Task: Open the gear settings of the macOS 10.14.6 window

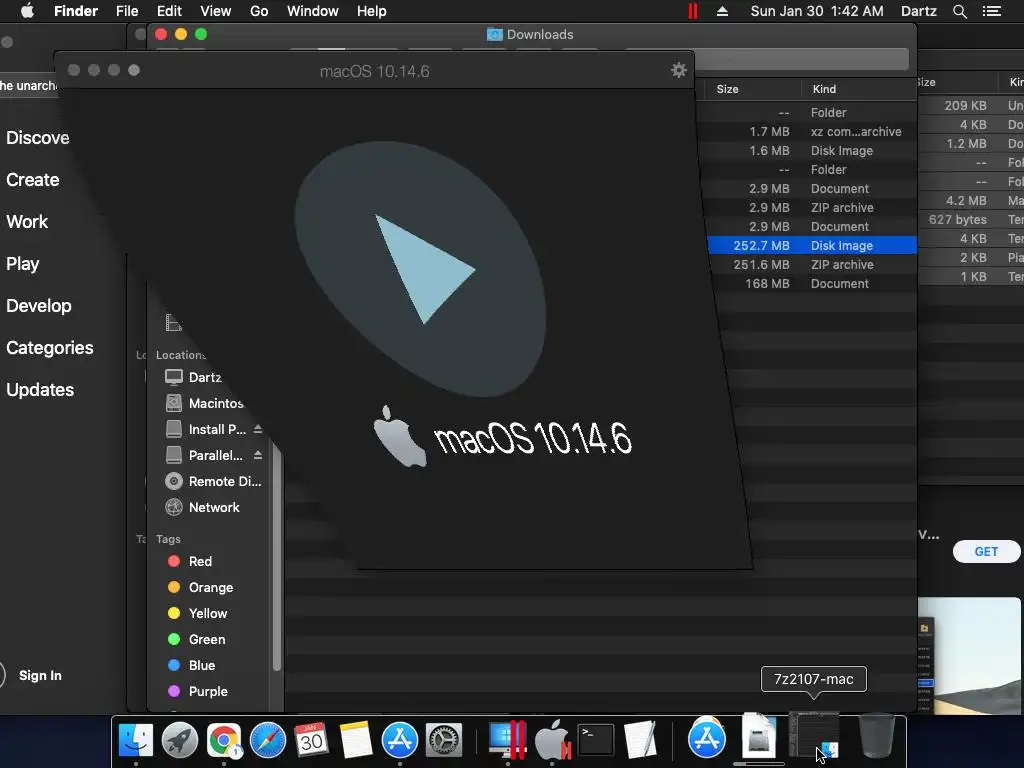Action: 679,70
